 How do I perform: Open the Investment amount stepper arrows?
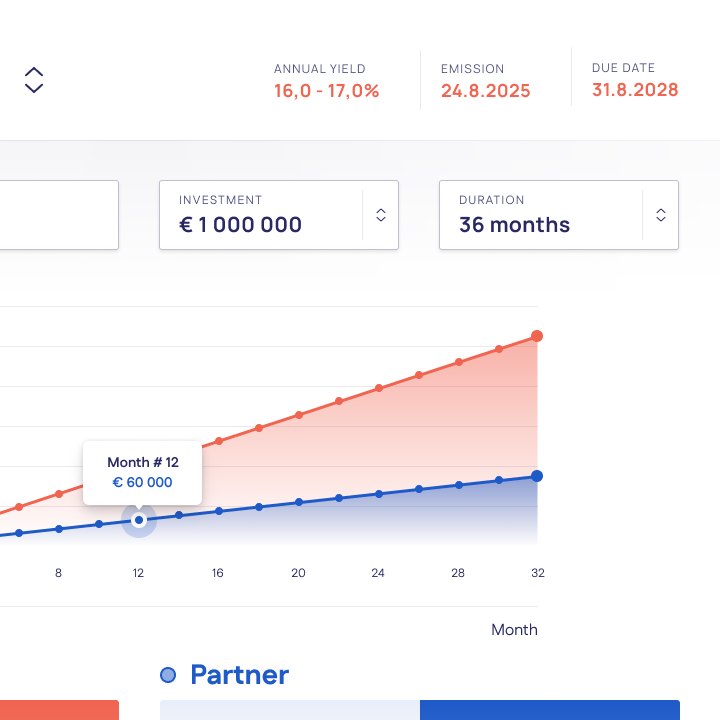pyautogui.click(x=380, y=215)
